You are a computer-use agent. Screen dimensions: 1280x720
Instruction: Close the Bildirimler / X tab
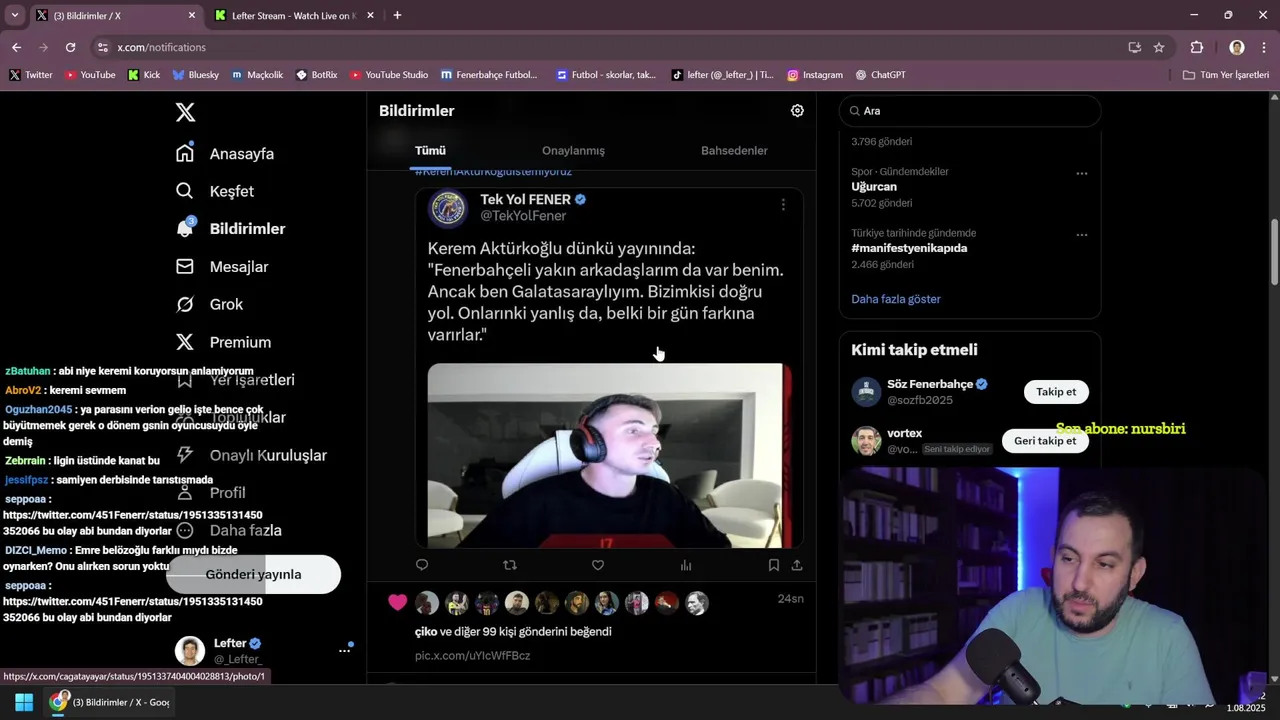[191, 15]
